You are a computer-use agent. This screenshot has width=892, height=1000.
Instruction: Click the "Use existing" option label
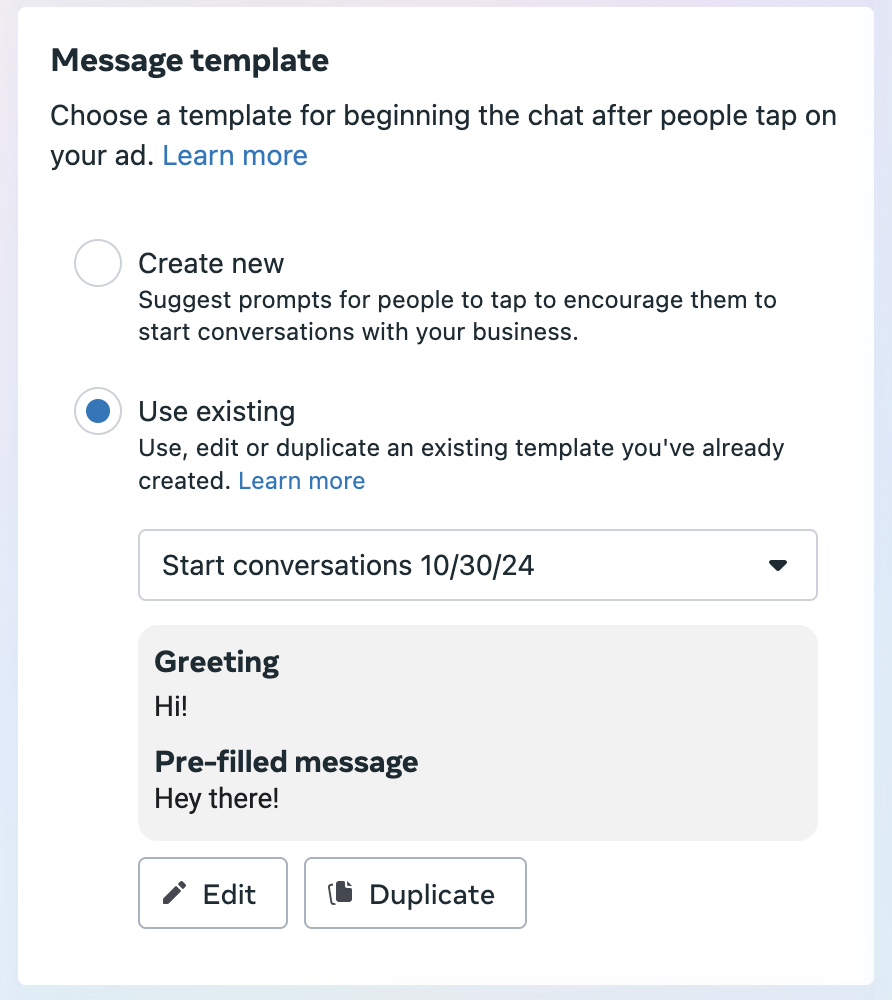pos(216,412)
